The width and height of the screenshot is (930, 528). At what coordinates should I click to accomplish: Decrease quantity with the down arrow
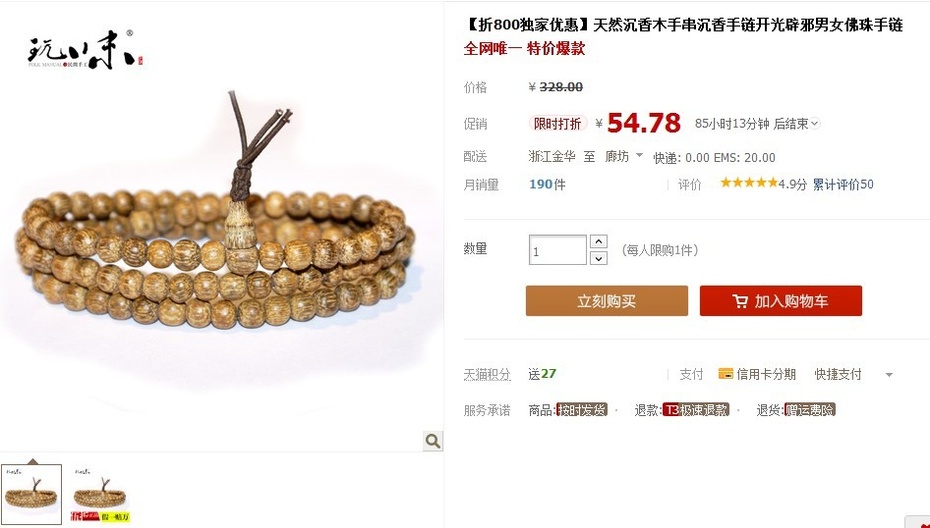(598, 258)
